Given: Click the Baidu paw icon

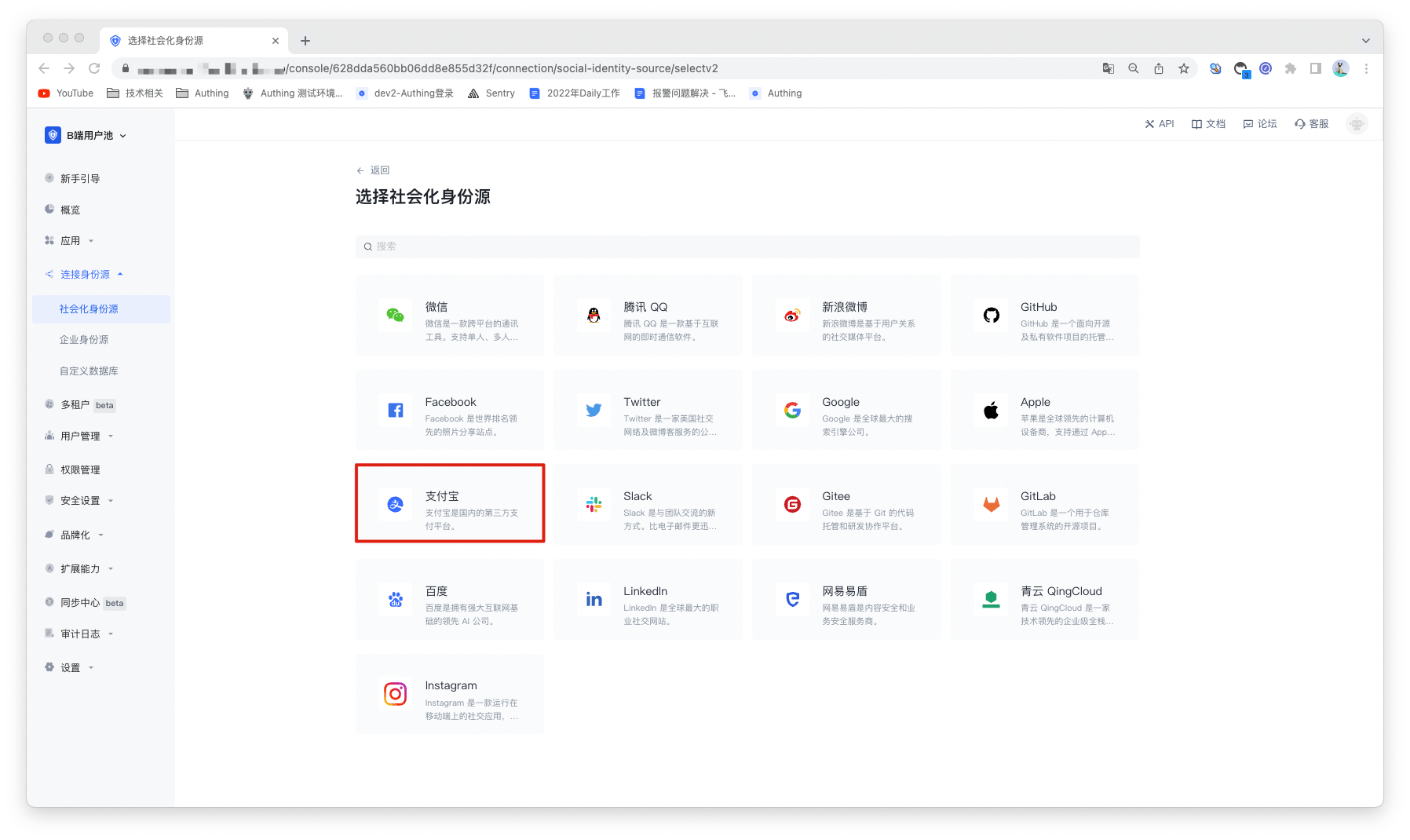Looking at the screenshot, I should tap(395, 600).
